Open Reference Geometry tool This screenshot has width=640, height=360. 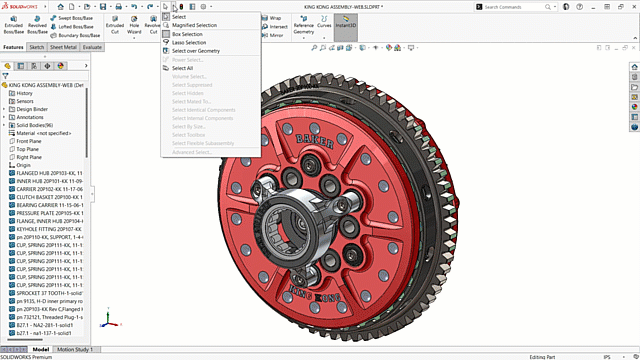click(304, 25)
